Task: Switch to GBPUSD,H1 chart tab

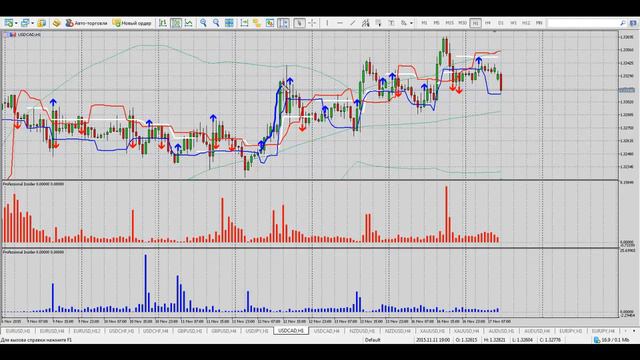Action: point(190,331)
